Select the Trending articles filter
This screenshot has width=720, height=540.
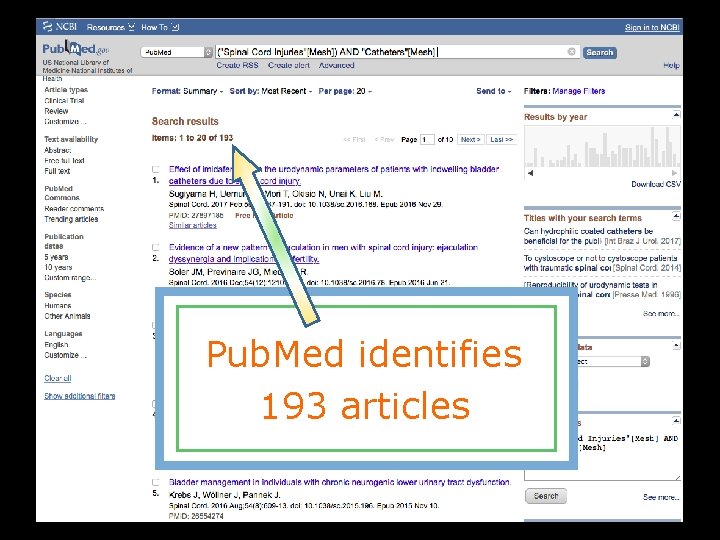point(71,219)
